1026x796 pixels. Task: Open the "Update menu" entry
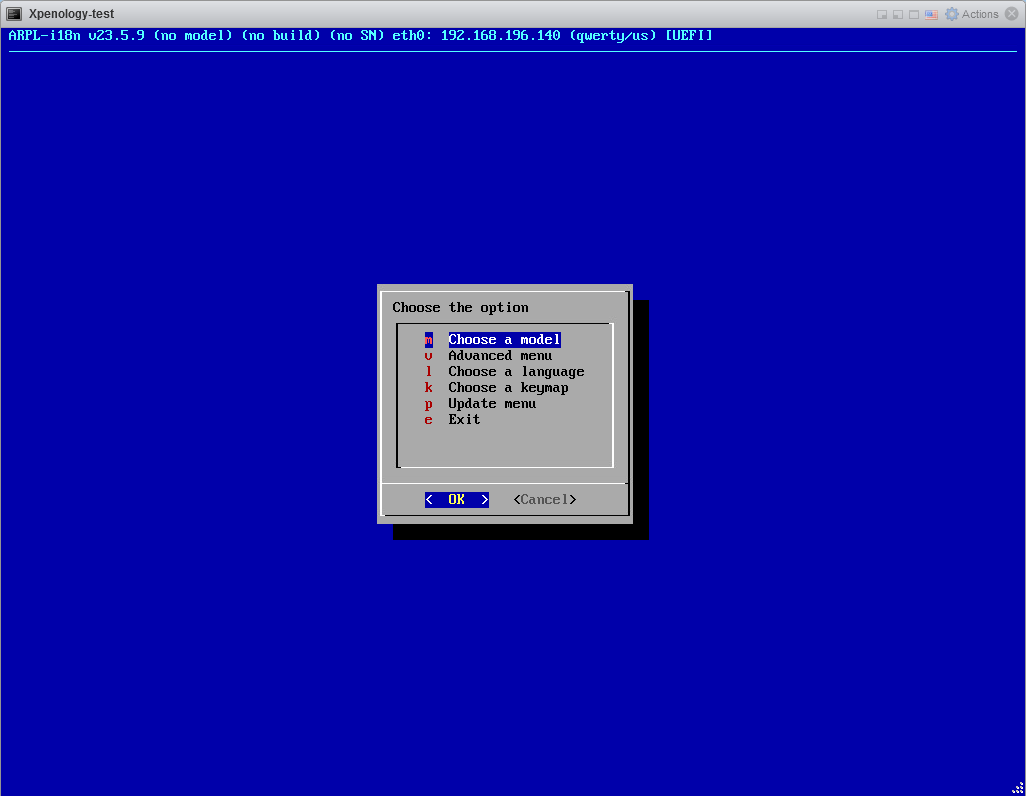492,404
